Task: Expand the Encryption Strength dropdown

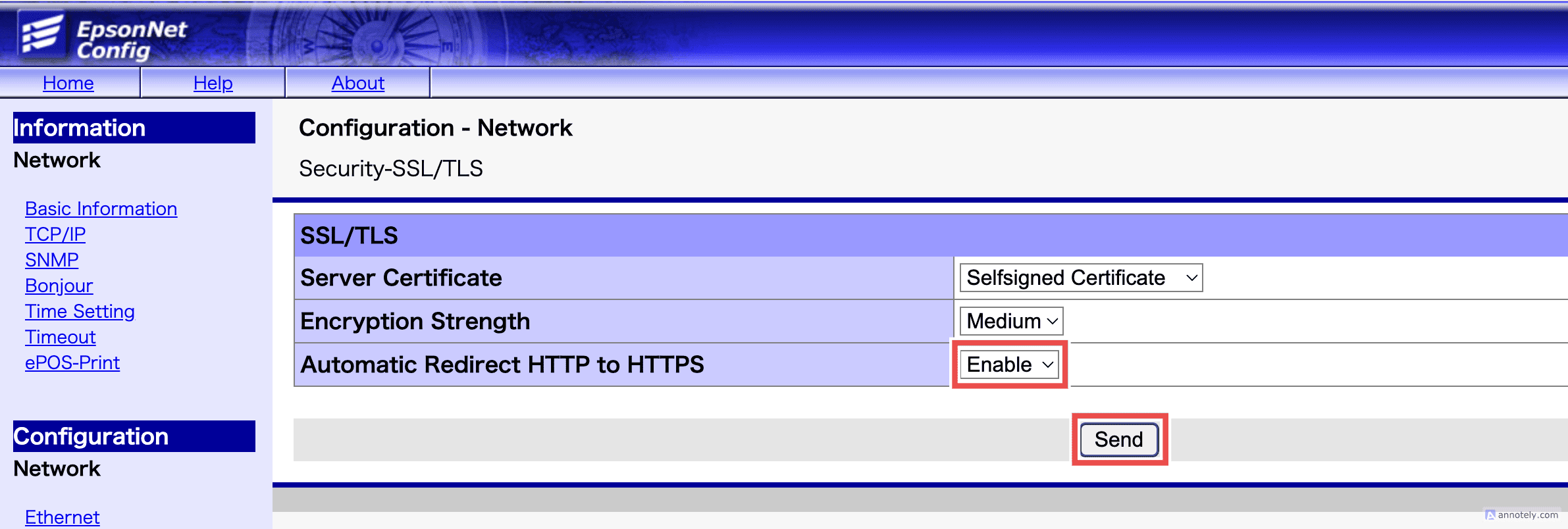Action: tap(1010, 321)
